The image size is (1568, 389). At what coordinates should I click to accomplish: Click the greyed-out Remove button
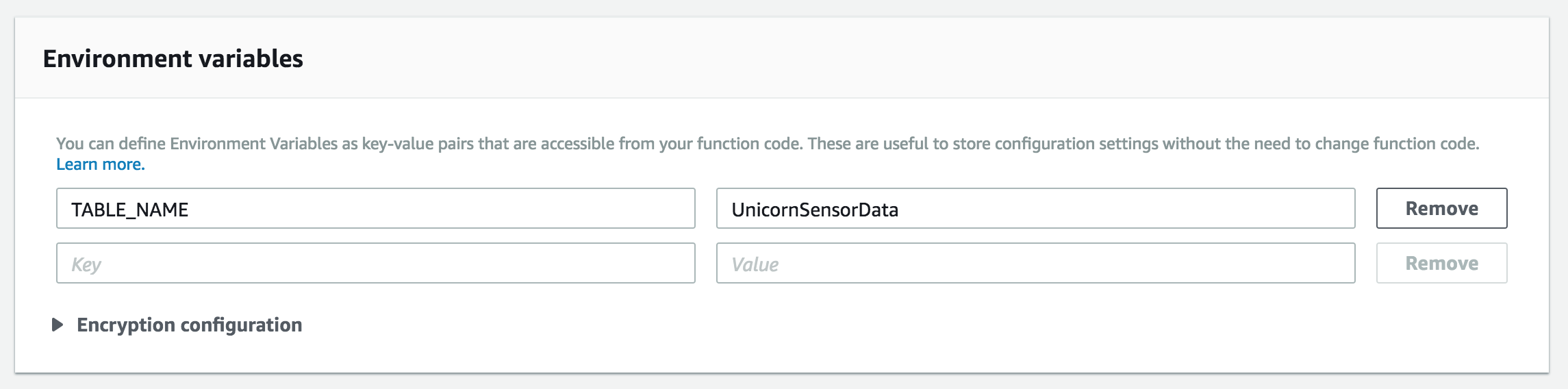pyautogui.click(x=1441, y=263)
